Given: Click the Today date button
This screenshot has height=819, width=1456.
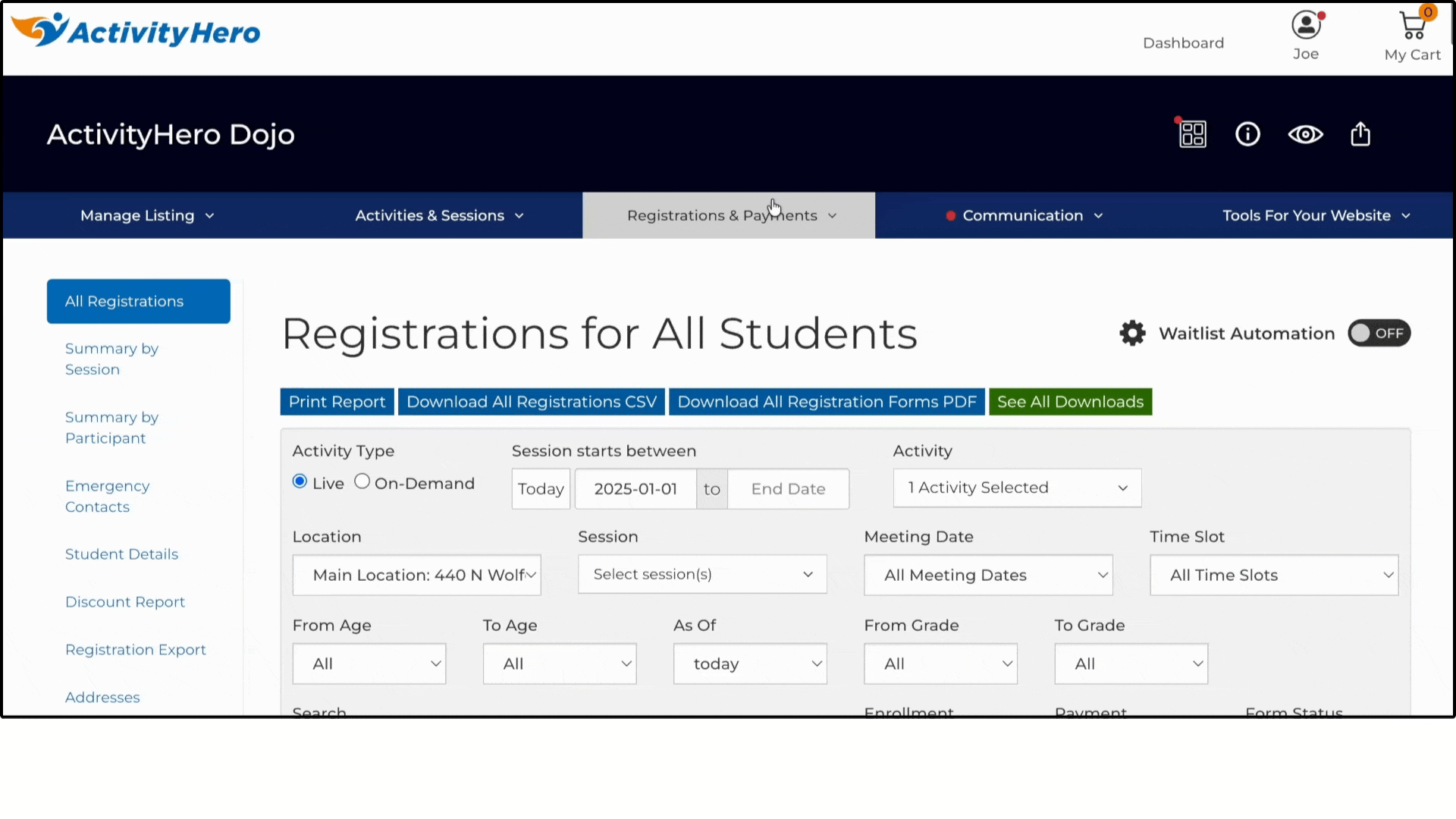Looking at the screenshot, I should (x=541, y=489).
